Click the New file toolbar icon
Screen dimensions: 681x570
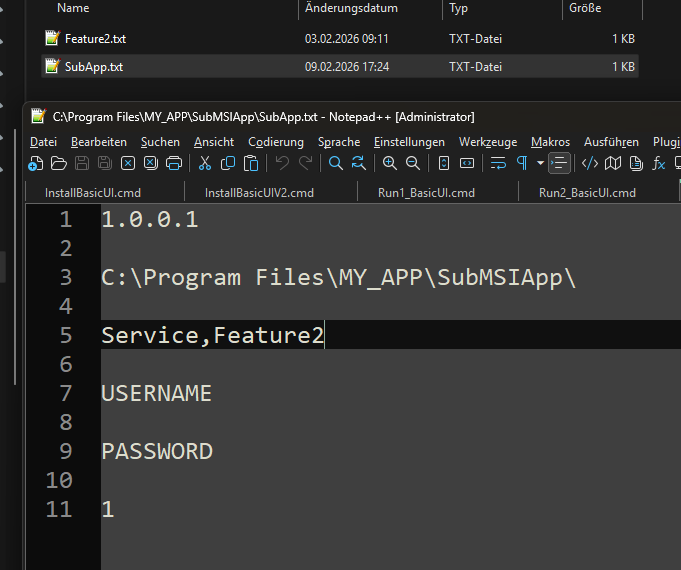(x=36, y=163)
